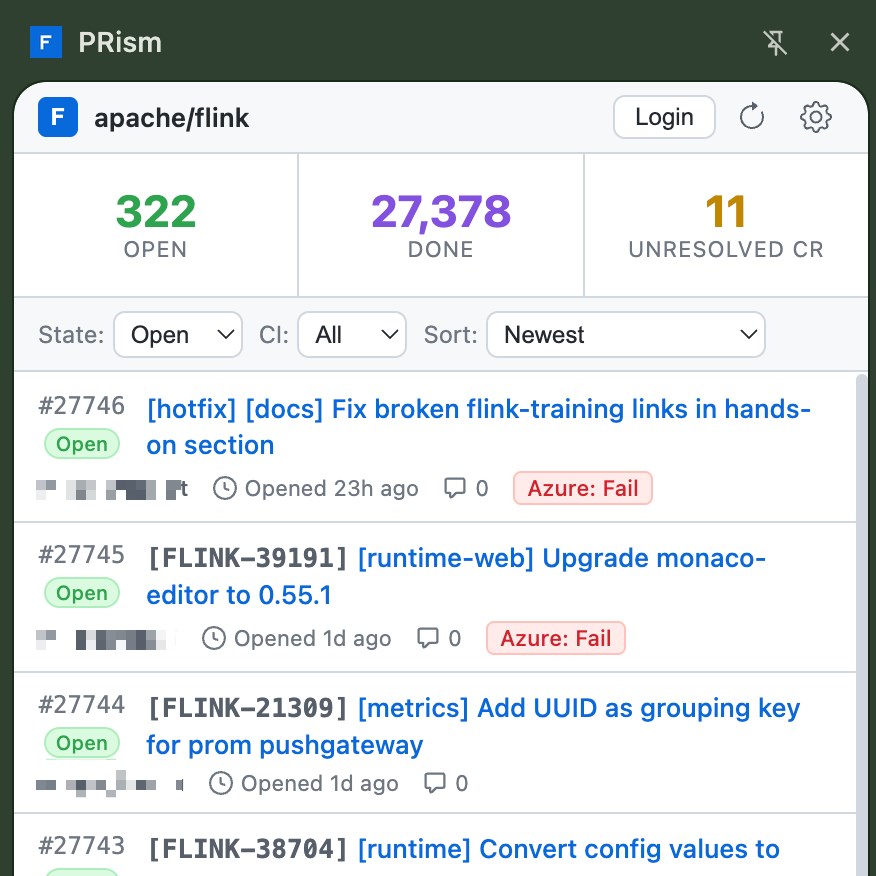This screenshot has height=876, width=876.
Task: Click the clock icon beside Opened 23h ago
Action: pos(225,488)
